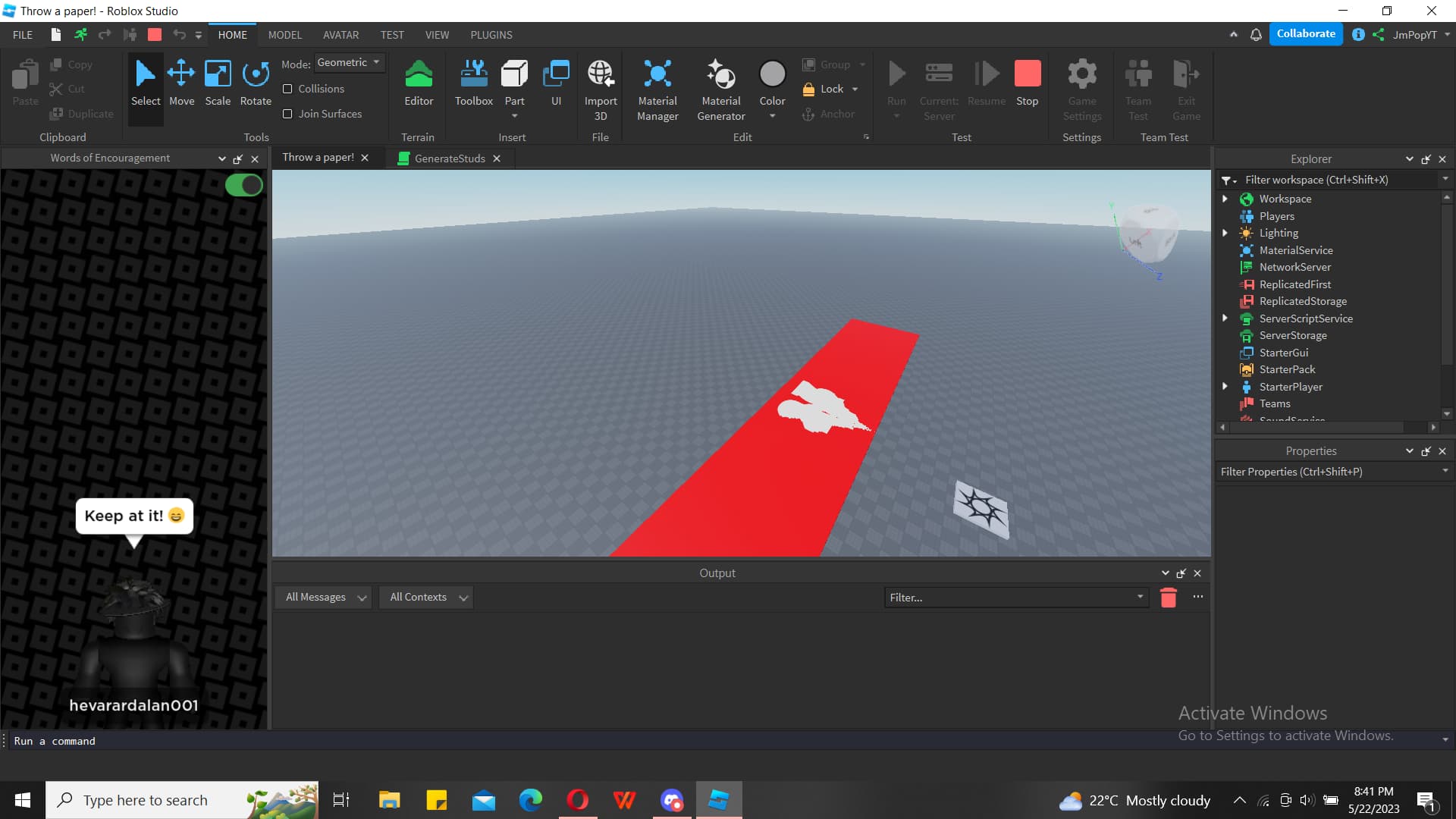Image resolution: width=1456 pixels, height=819 pixels.
Task: Enable the Collisions checkbox
Action: point(288,89)
